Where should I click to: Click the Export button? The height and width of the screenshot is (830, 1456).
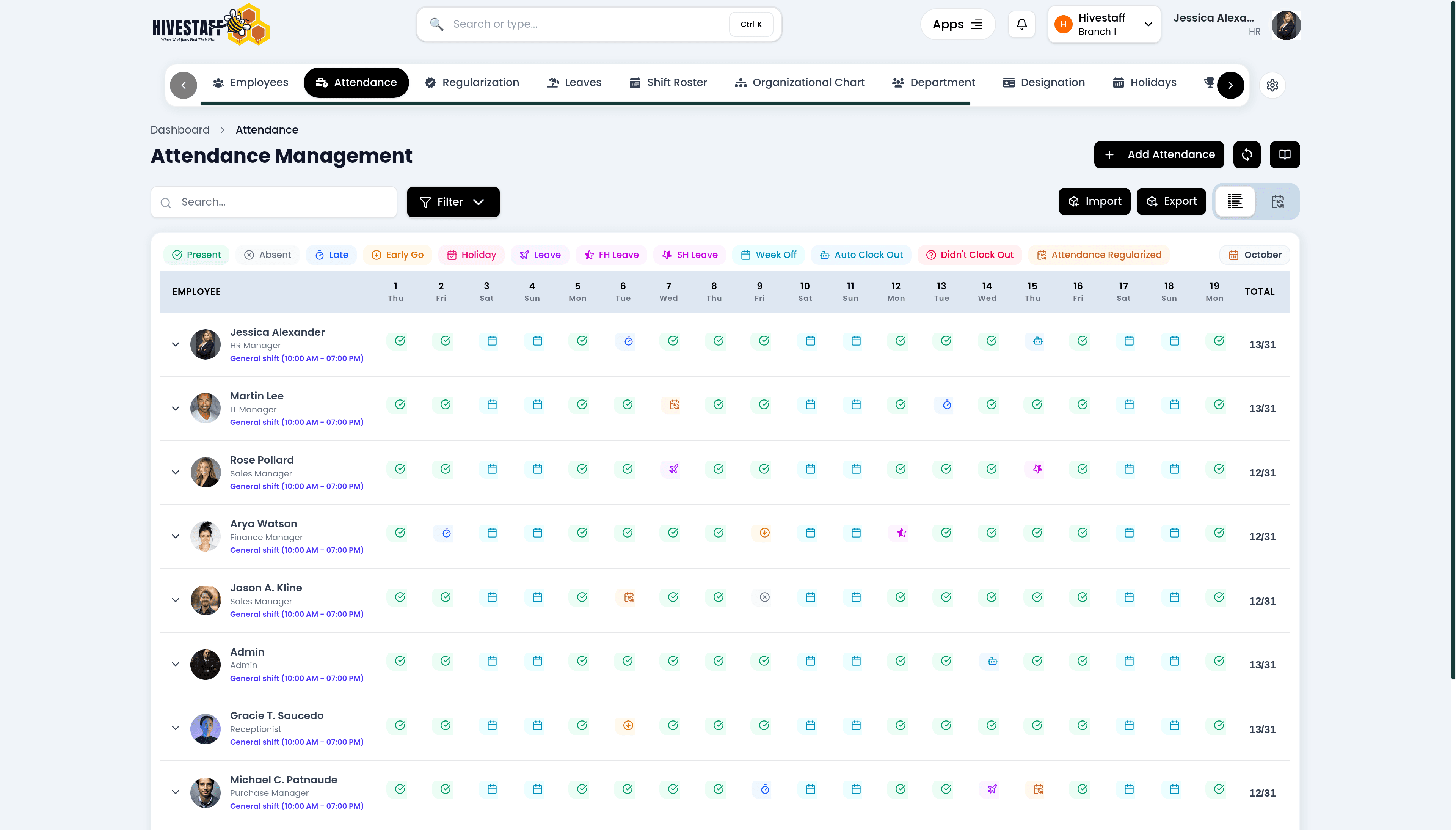click(1171, 201)
